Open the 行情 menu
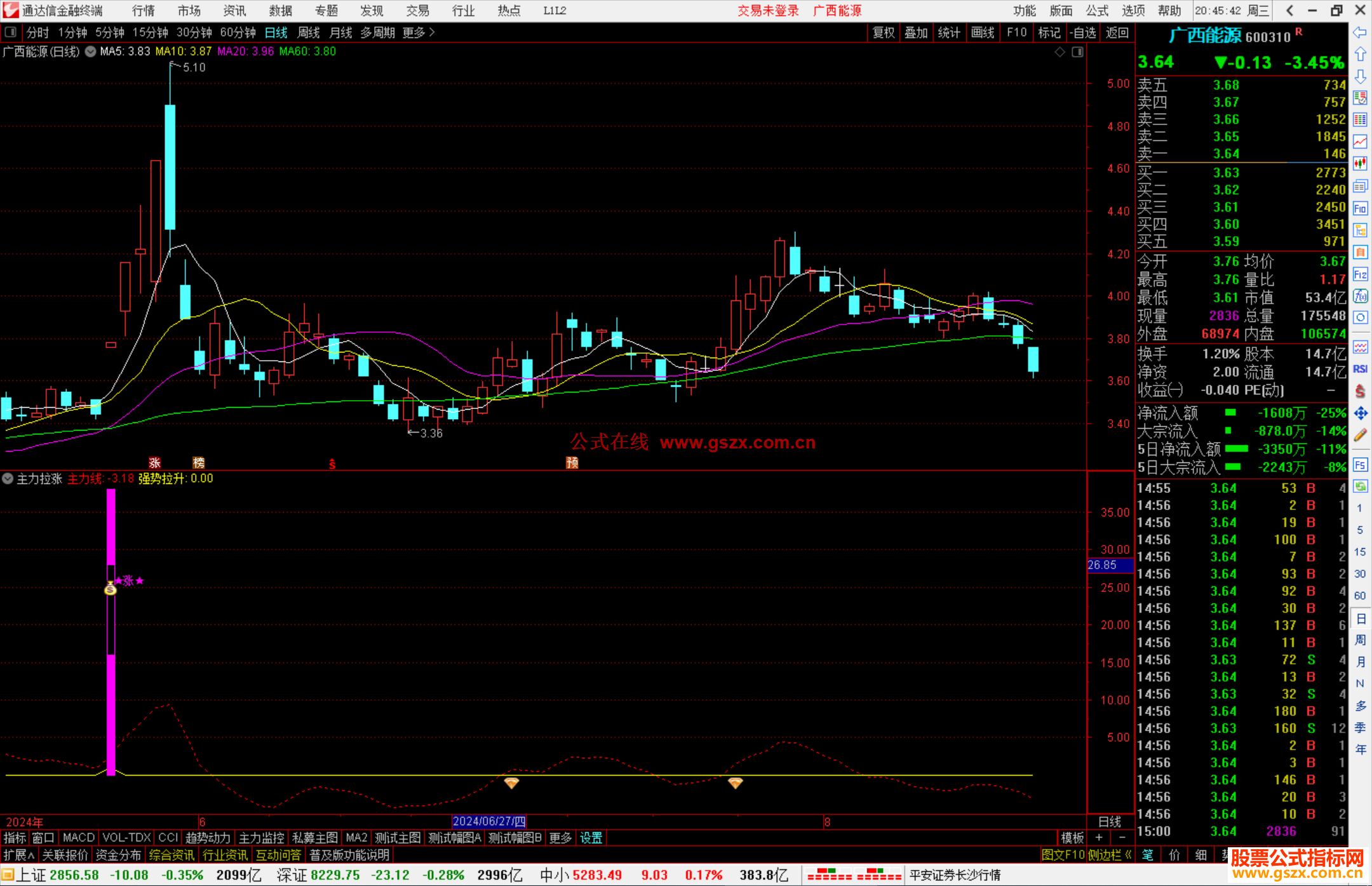Image resolution: width=1372 pixels, height=886 pixels. (x=143, y=11)
